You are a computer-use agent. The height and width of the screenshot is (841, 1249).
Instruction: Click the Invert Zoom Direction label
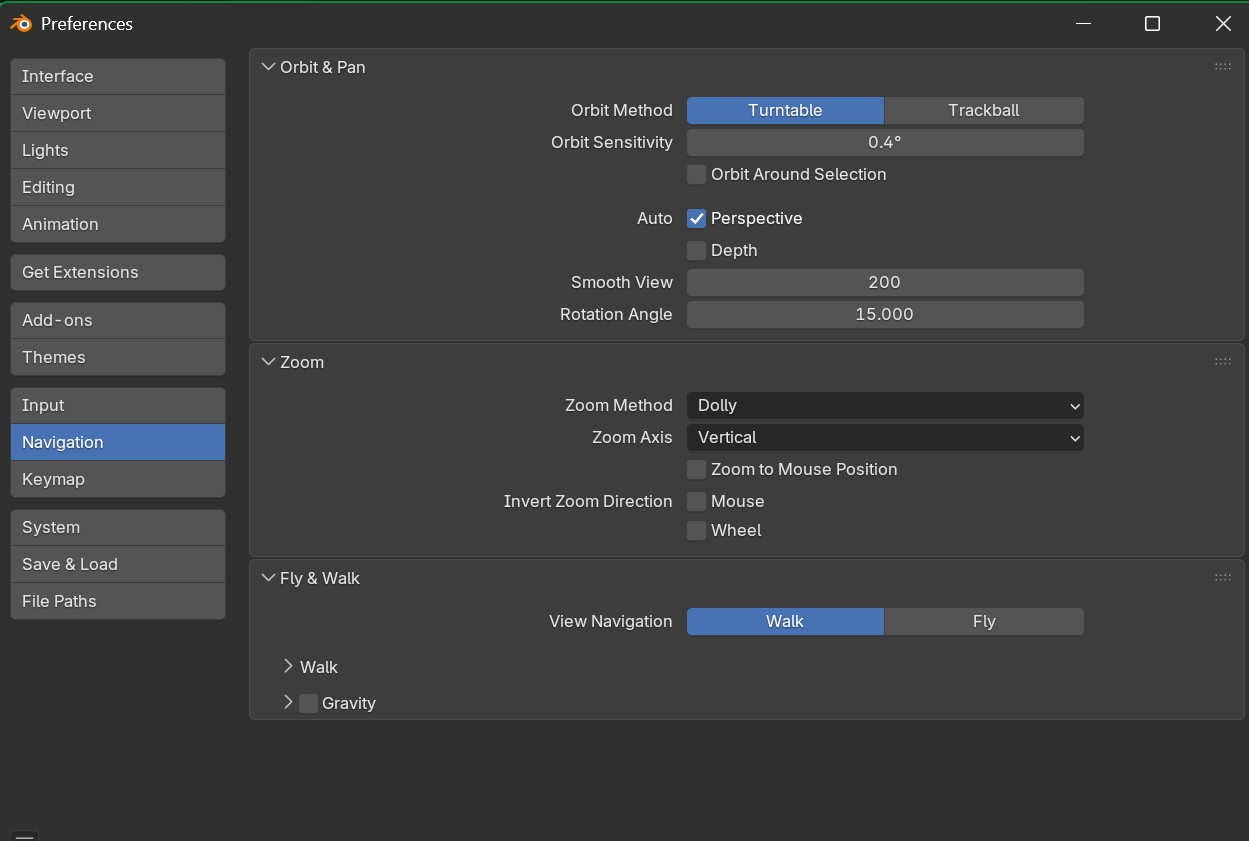[588, 501]
